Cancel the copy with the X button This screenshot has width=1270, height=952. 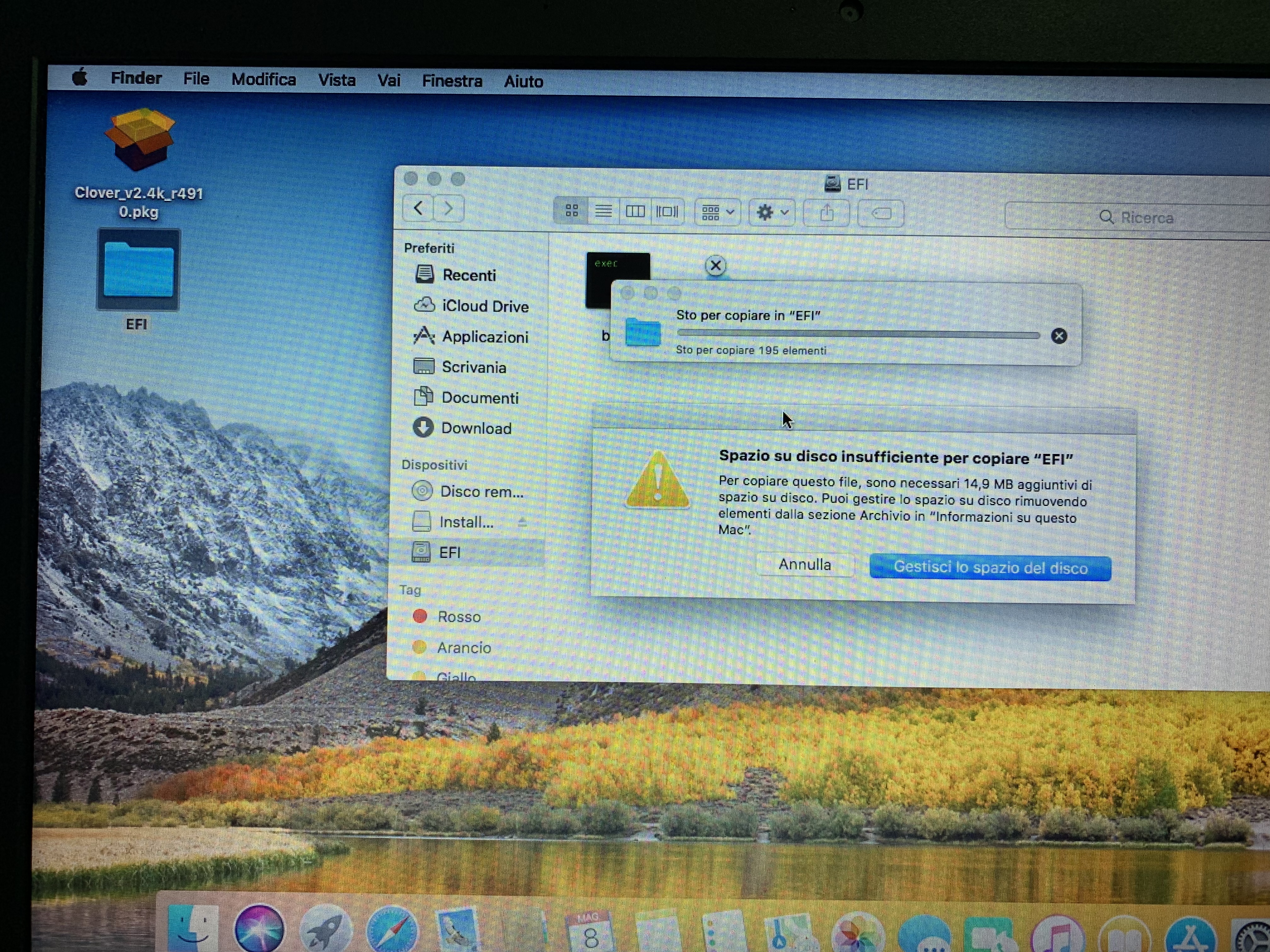click(x=1059, y=336)
